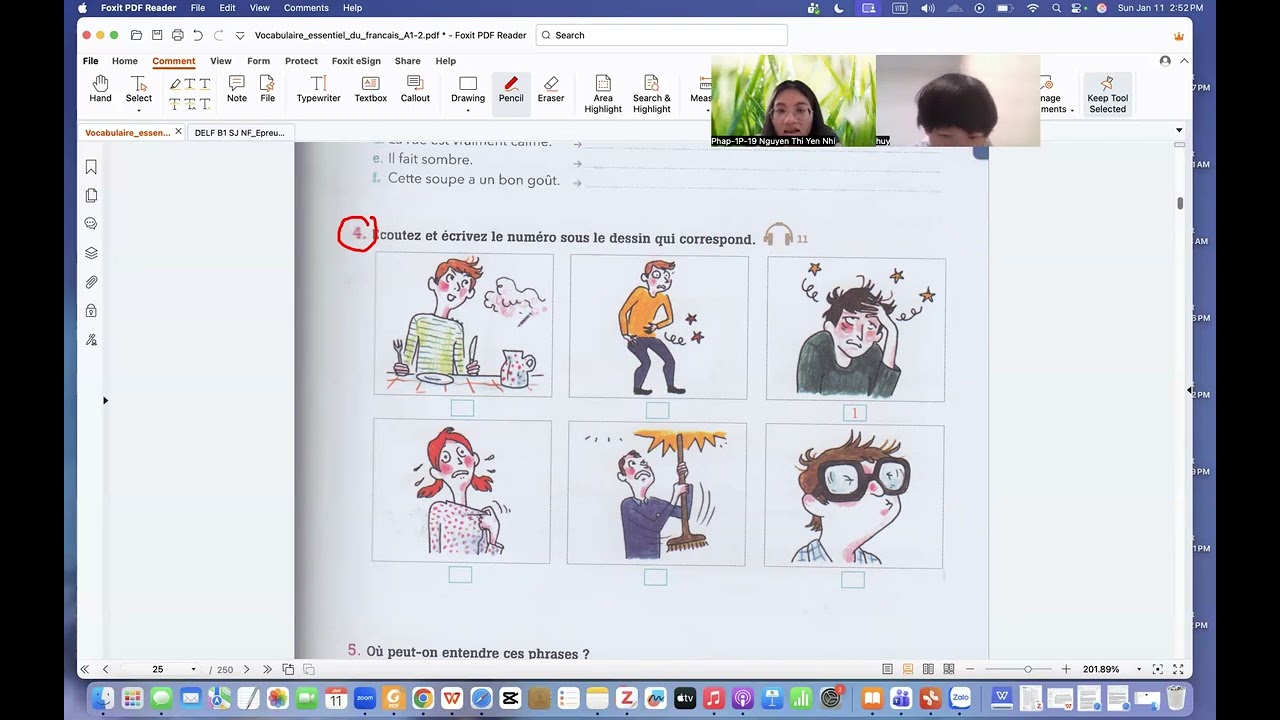Open the quick access customize dropdown

(240, 36)
